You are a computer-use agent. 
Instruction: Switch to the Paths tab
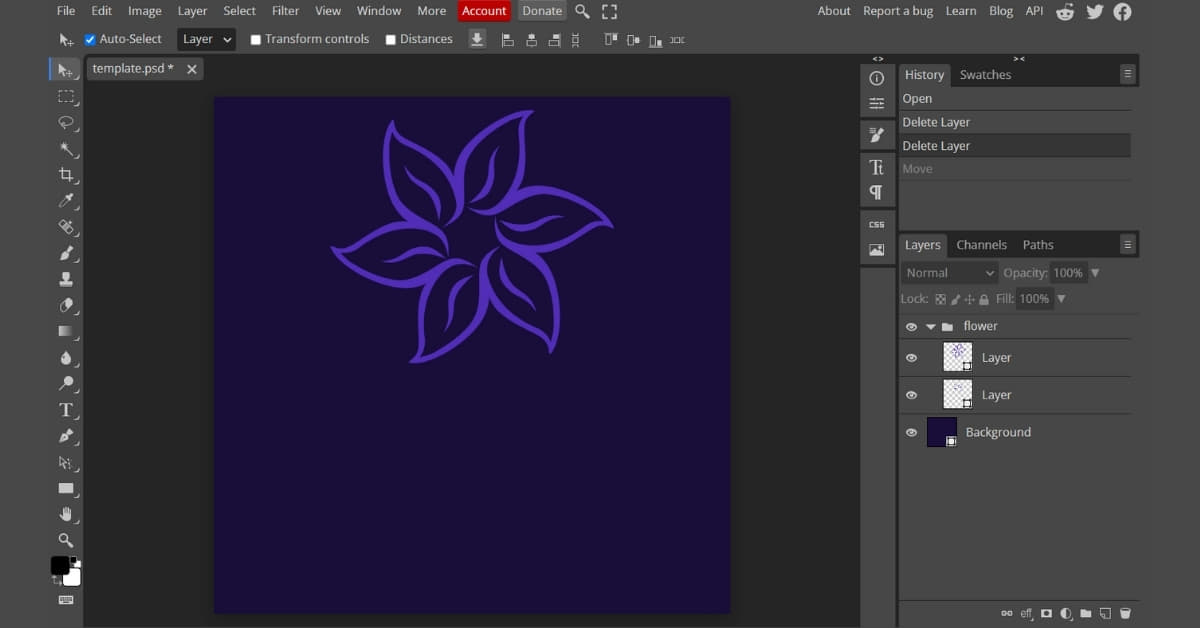1038,245
